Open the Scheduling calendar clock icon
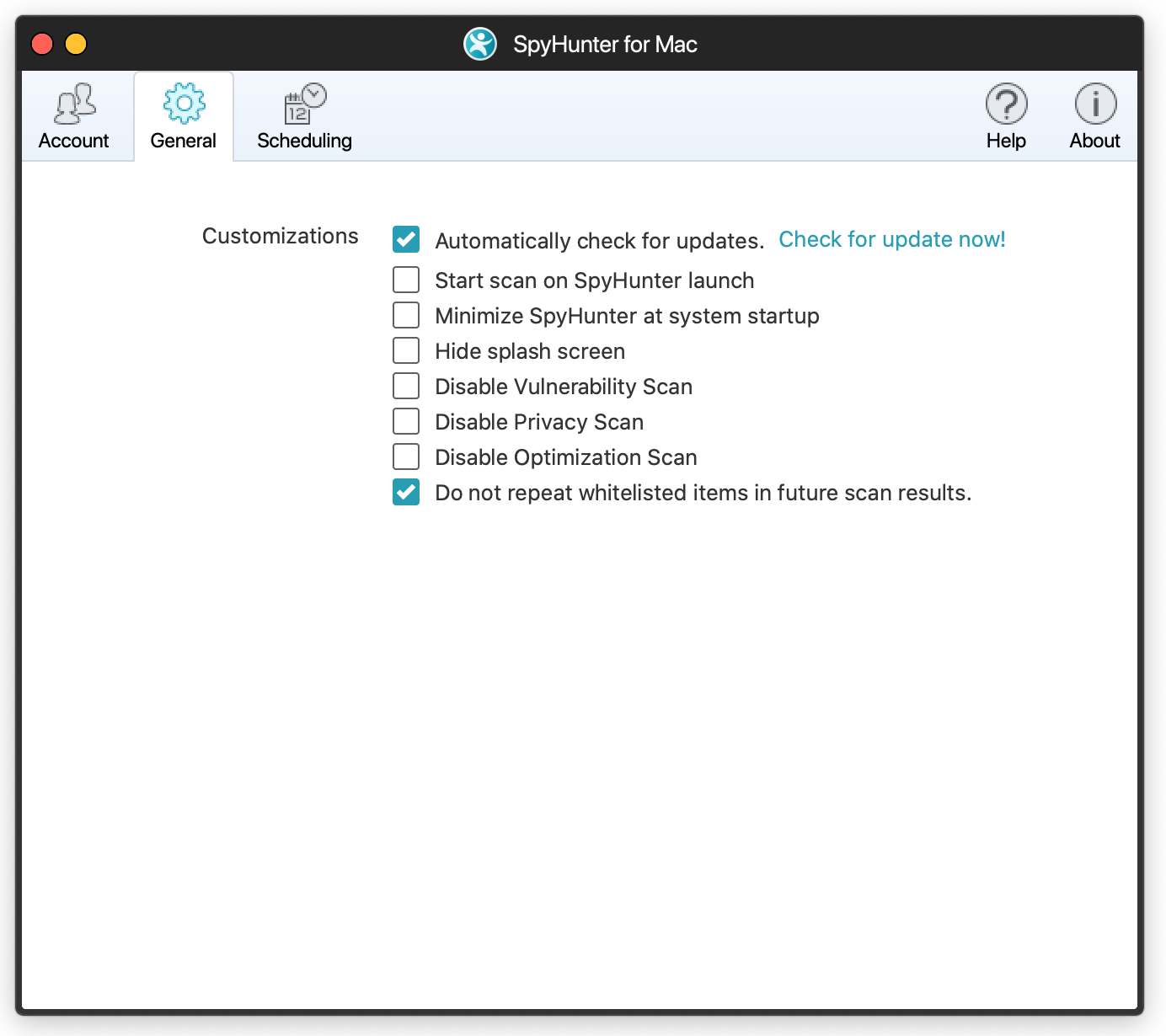Screen dimensions: 1166x1036 coord(304,104)
